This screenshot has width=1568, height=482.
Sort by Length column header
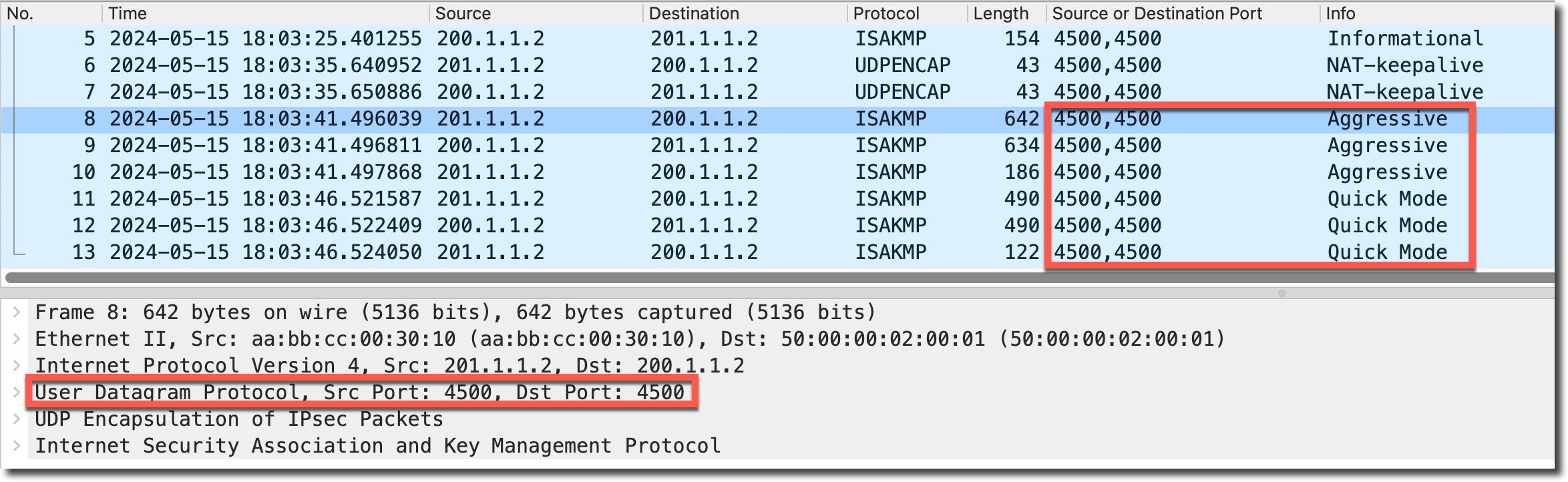click(x=1000, y=13)
